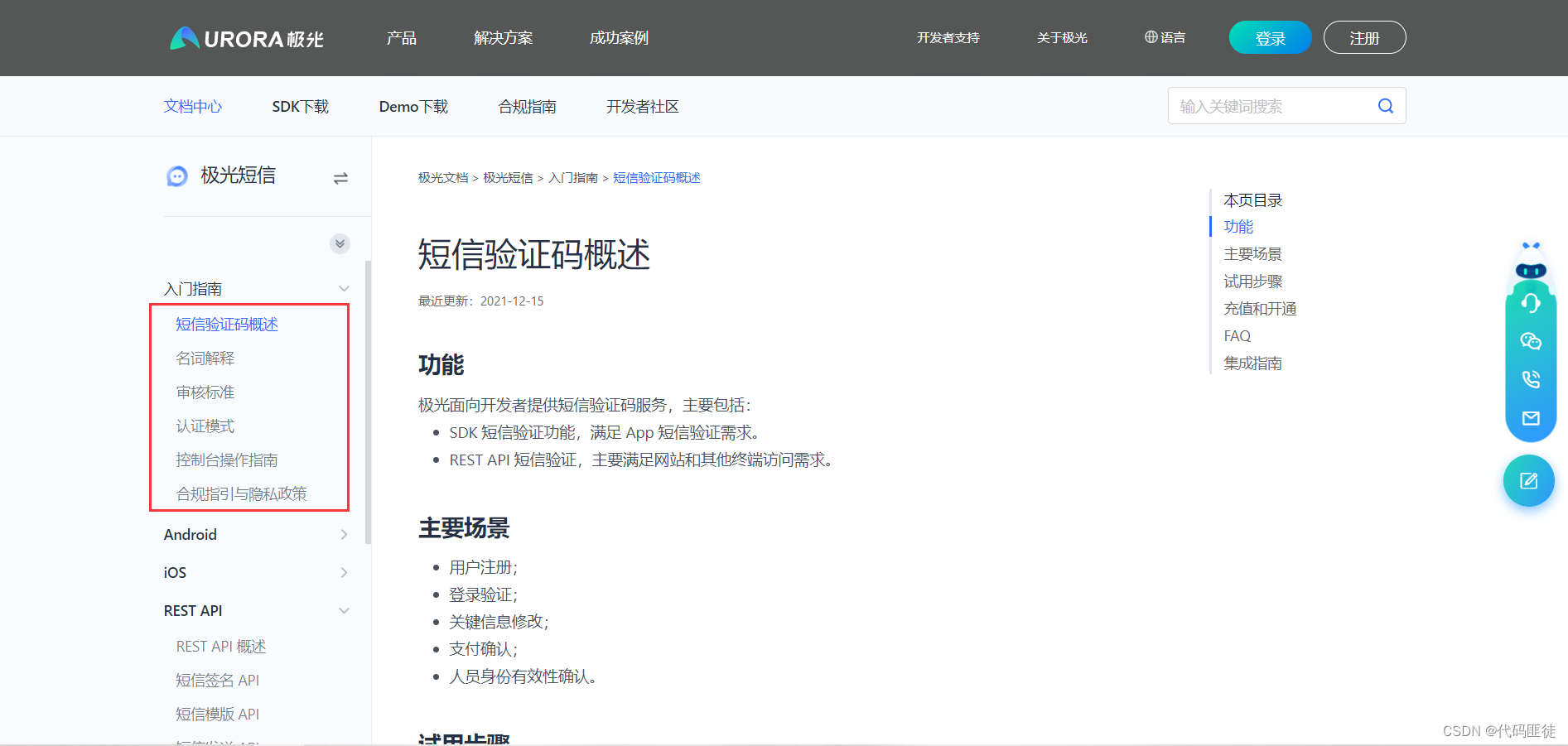This screenshot has height=746, width=1568.
Task: Click the iOS sidebar heading
Action: click(x=175, y=573)
